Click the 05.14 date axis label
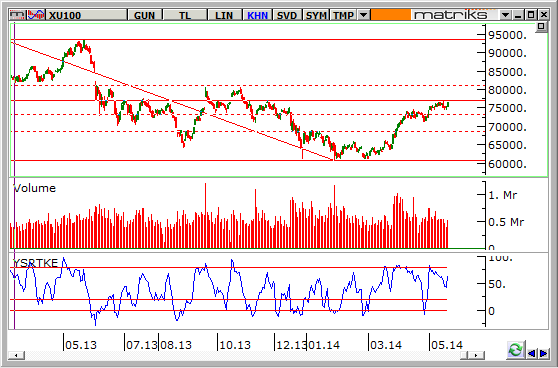 coord(447,345)
